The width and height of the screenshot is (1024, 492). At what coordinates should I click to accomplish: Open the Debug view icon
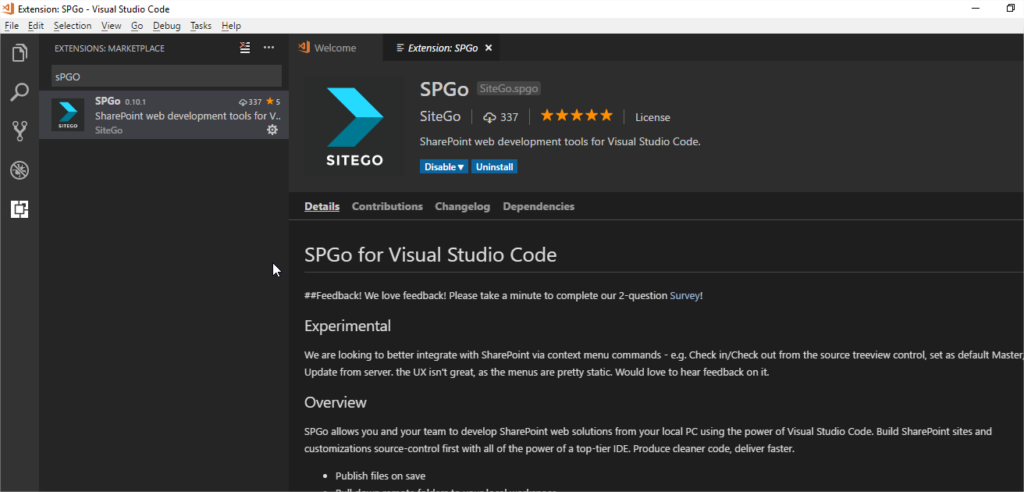[20, 171]
